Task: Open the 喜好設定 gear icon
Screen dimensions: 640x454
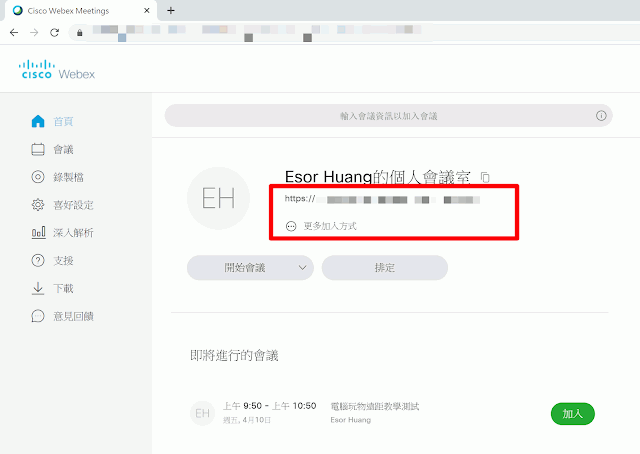Action: tap(38, 205)
